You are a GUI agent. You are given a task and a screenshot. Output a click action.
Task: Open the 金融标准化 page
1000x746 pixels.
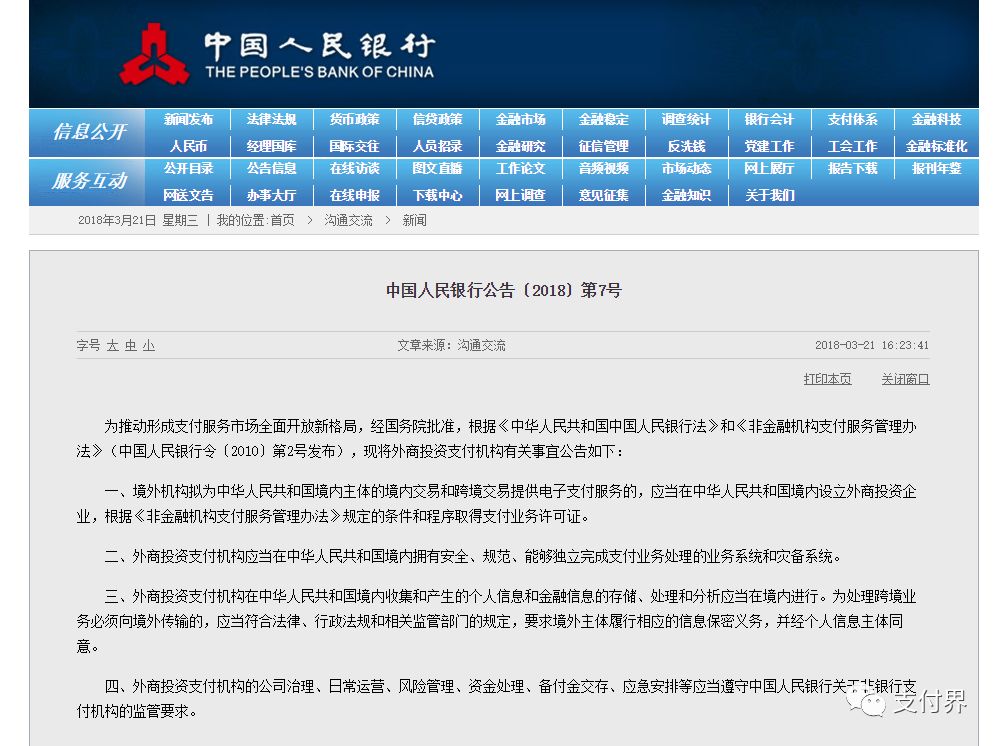[936, 146]
